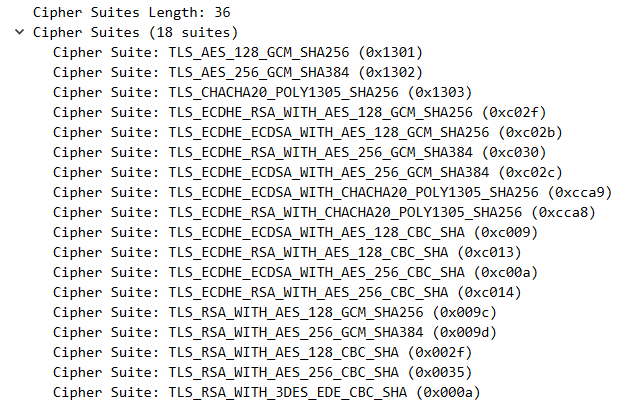Collapse the Cipher Suites (18 suites) tree
This screenshot has height=406, width=629.
(x=19, y=32)
